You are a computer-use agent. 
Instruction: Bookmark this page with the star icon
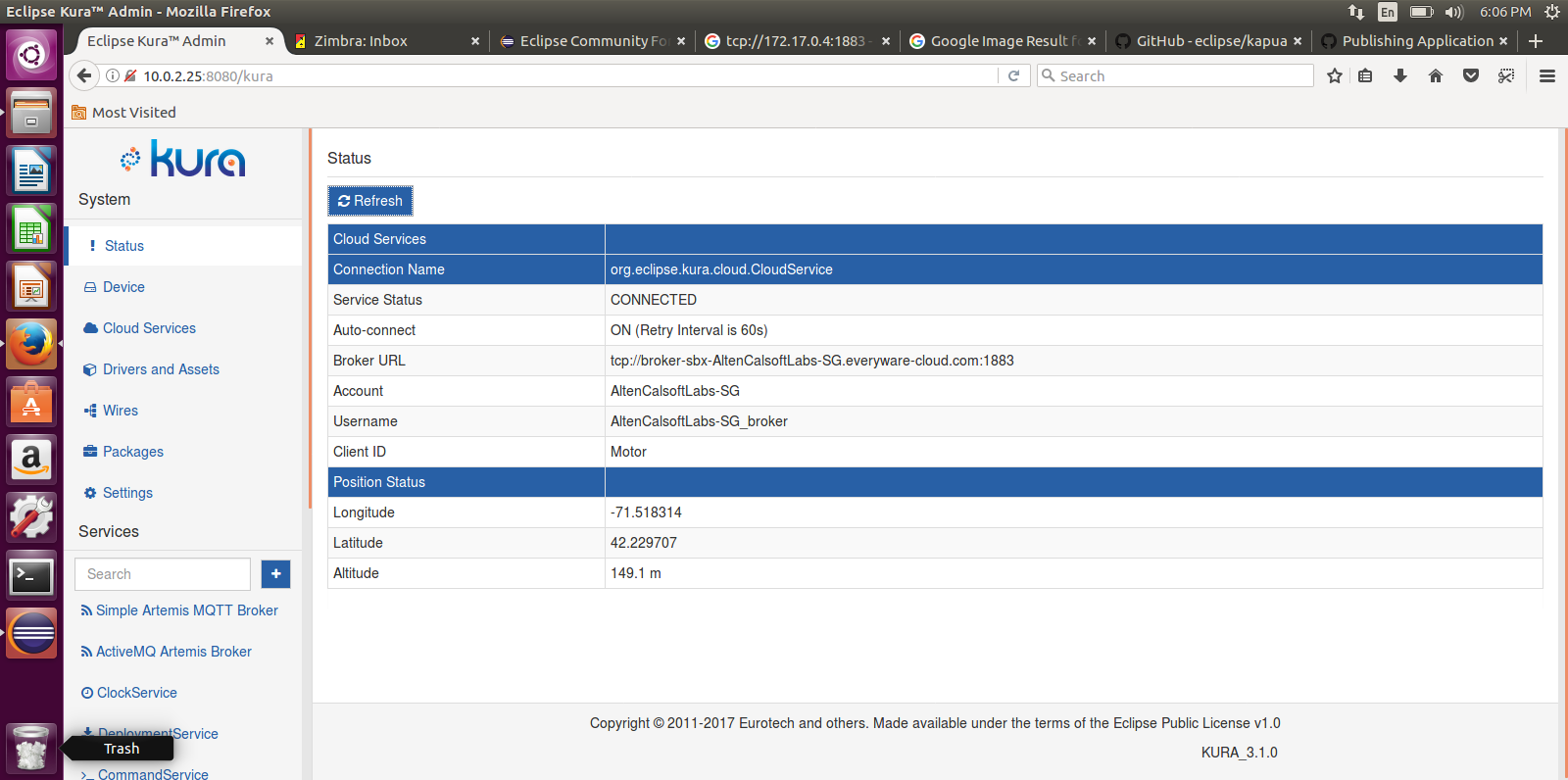[x=1334, y=75]
